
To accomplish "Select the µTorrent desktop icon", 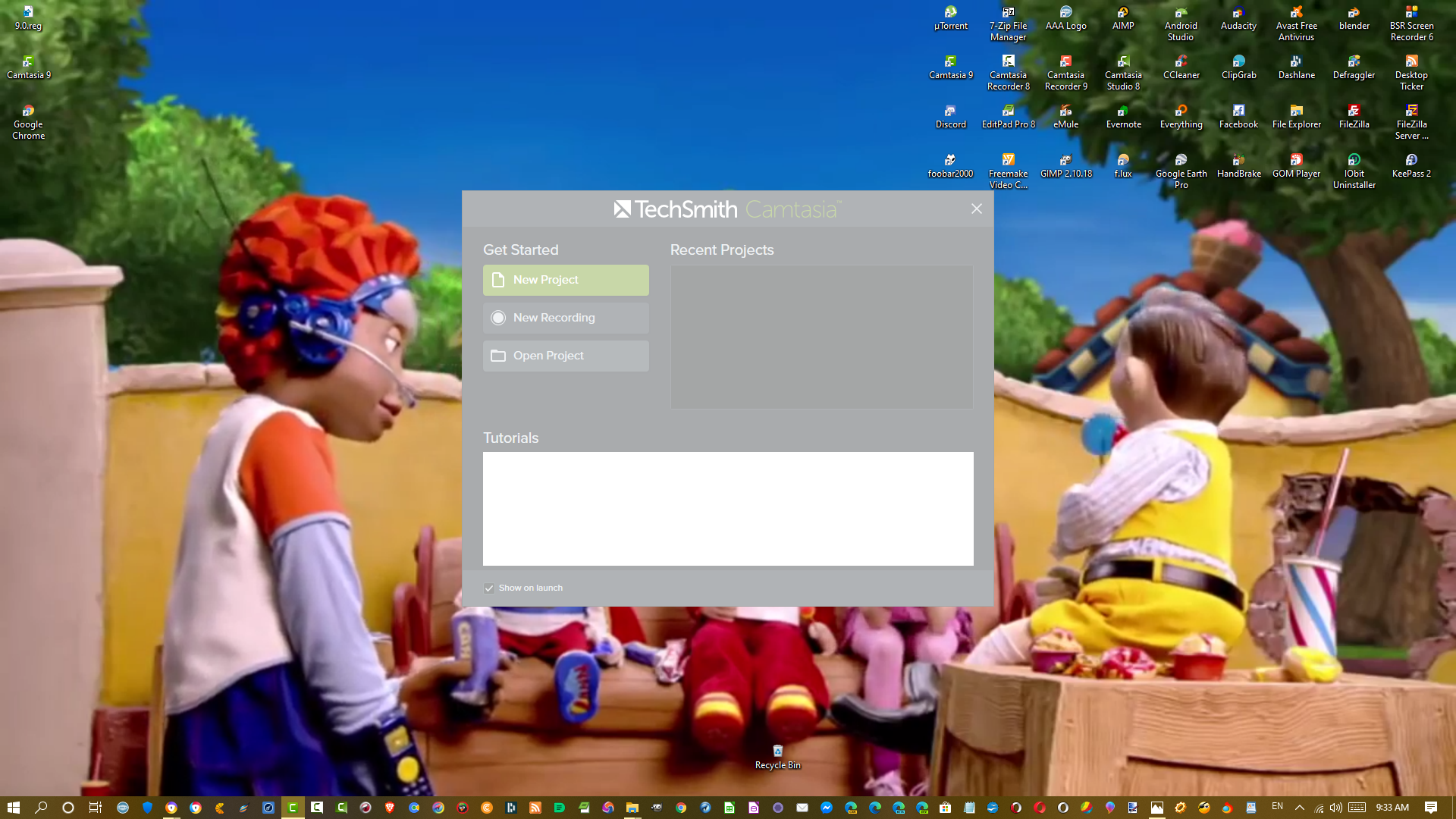I will coord(950,18).
